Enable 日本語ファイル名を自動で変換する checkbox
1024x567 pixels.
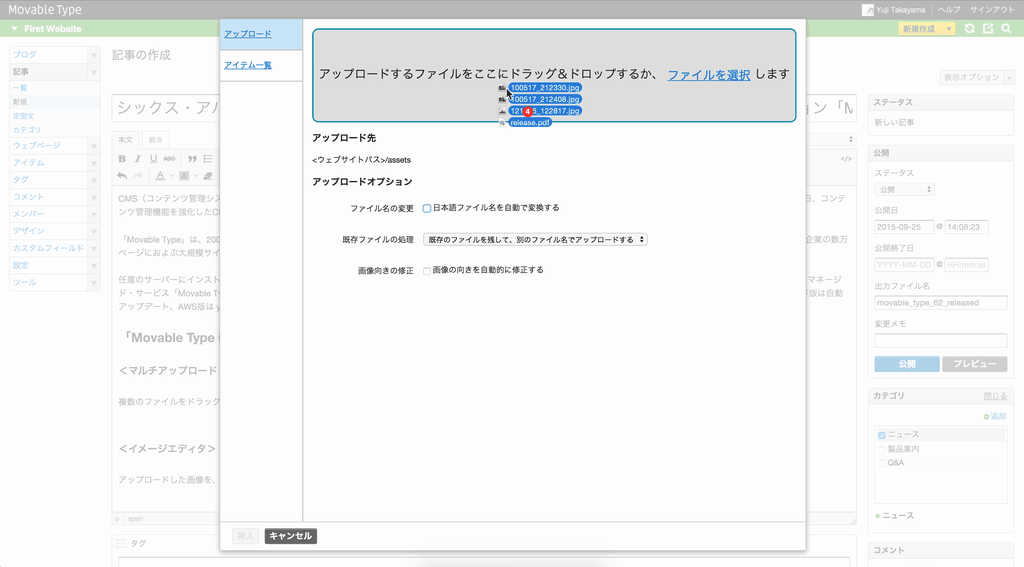pos(427,208)
